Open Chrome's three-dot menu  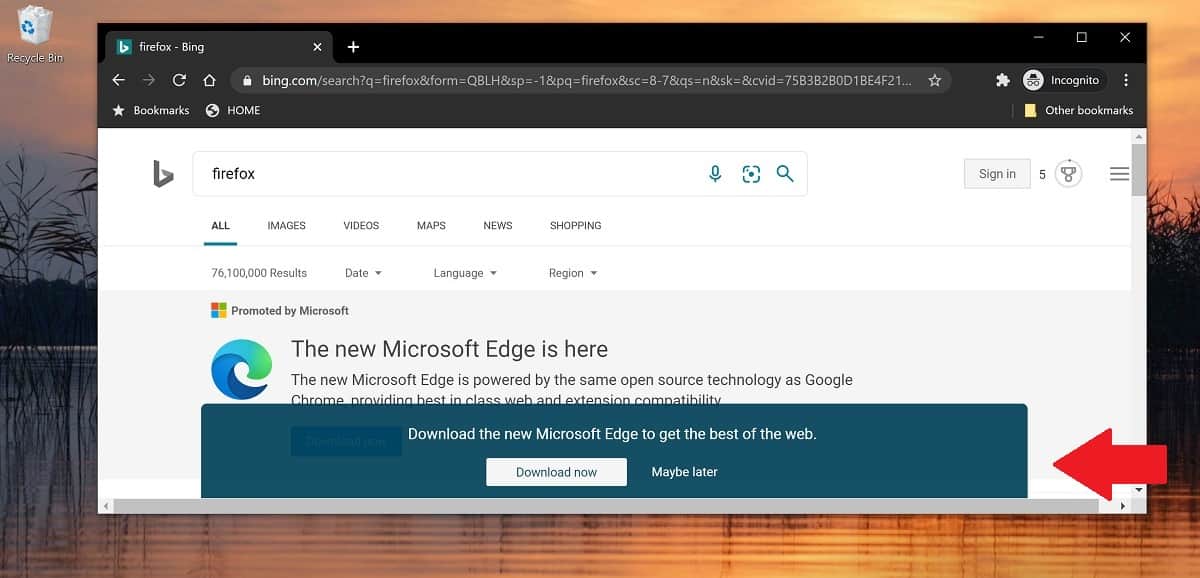(x=1127, y=80)
